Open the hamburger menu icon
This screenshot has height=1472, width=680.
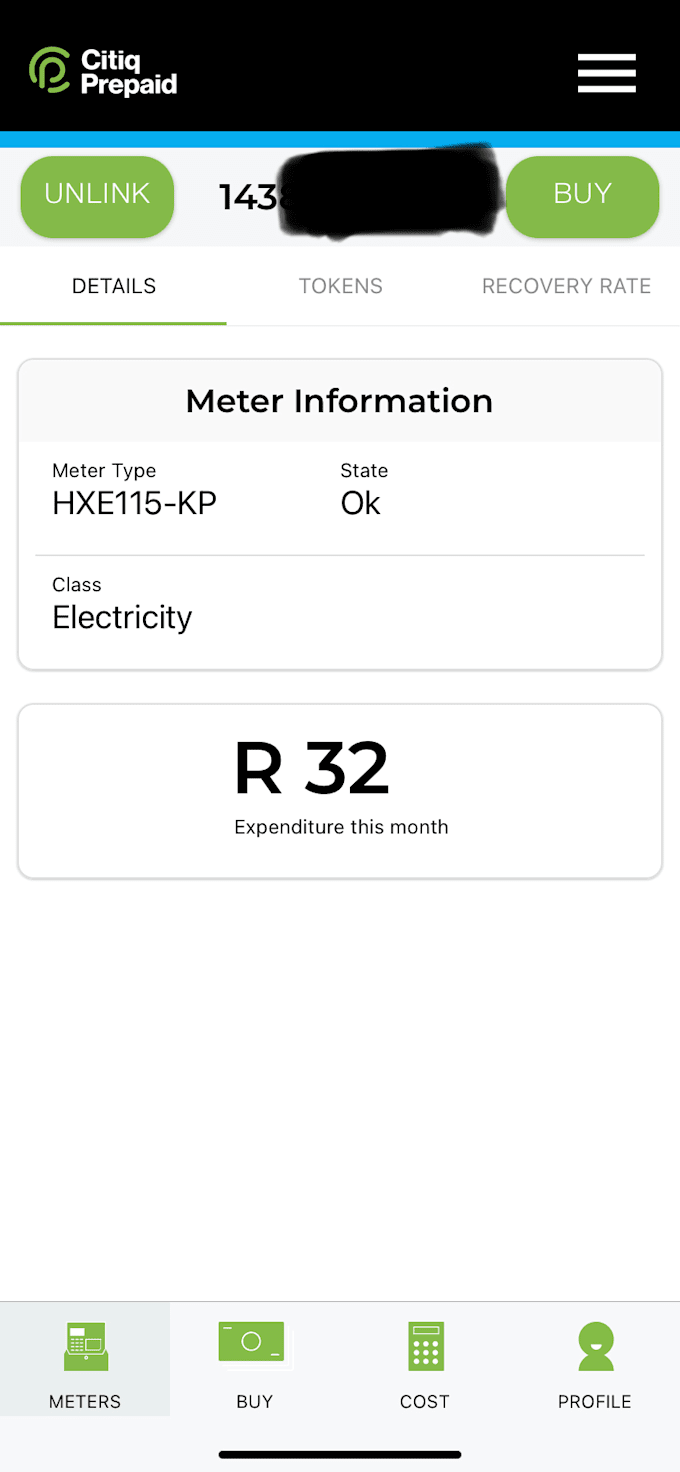(606, 73)
